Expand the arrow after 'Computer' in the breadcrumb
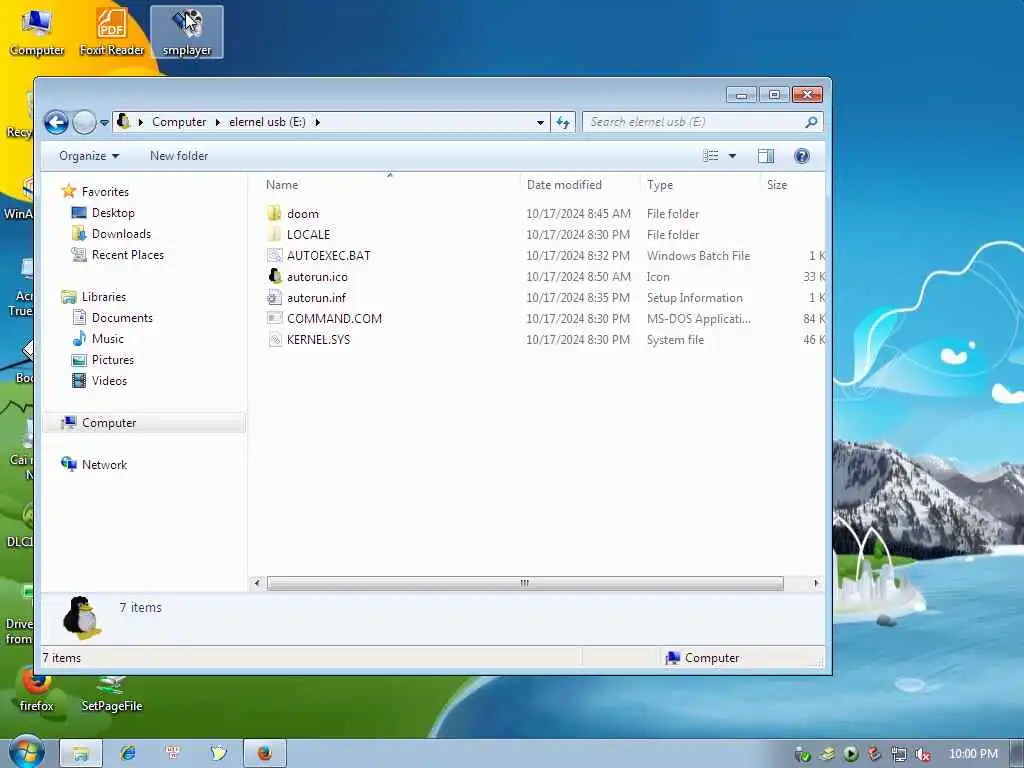This screenshot has height=768, width=1024. 217,122
